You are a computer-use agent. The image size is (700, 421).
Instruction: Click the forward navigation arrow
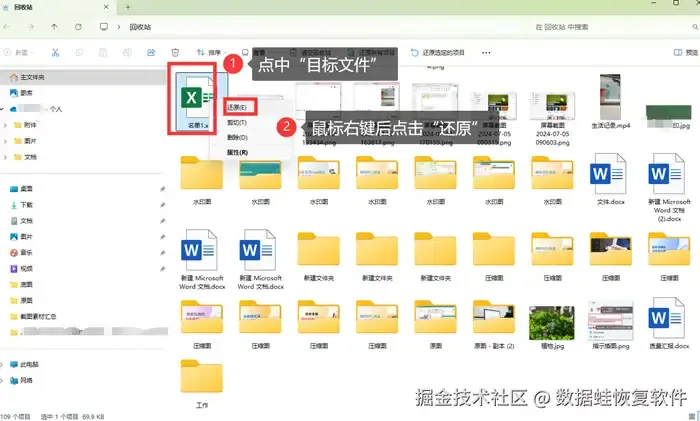pos(31,27)
